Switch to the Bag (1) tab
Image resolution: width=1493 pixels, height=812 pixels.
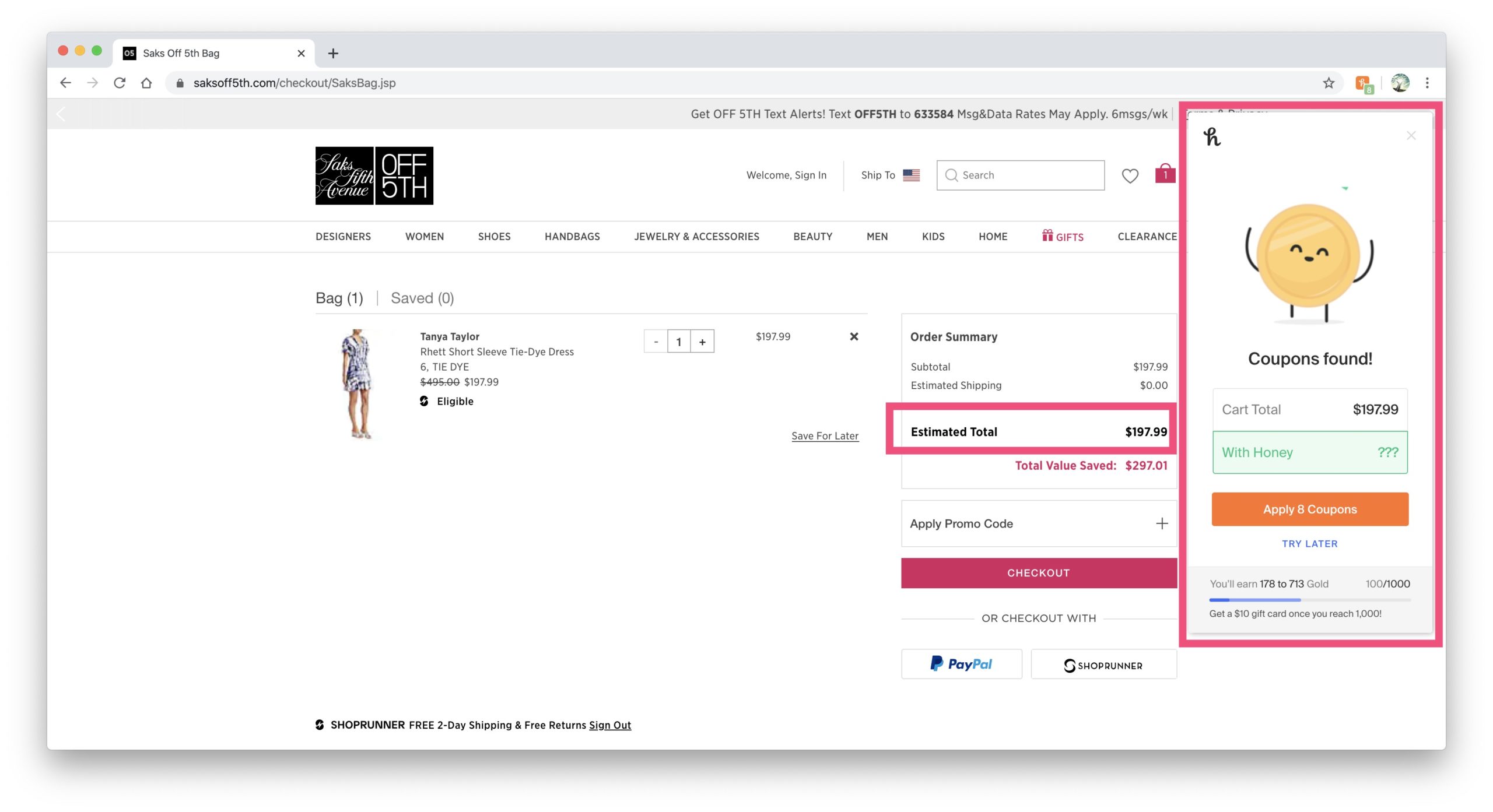coord(339,298)
